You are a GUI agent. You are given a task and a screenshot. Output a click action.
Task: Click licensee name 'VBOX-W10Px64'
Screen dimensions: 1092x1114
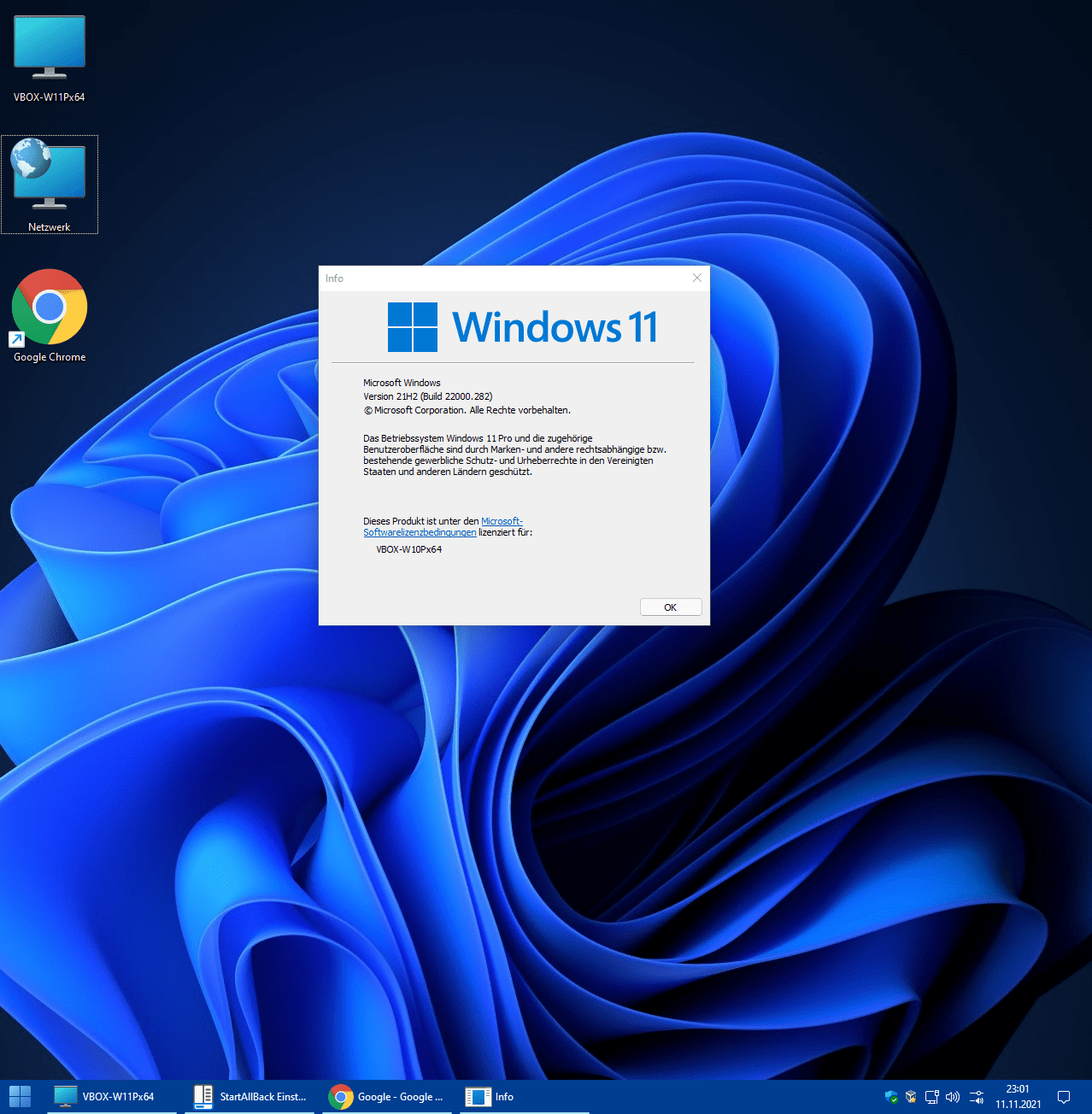409,549
